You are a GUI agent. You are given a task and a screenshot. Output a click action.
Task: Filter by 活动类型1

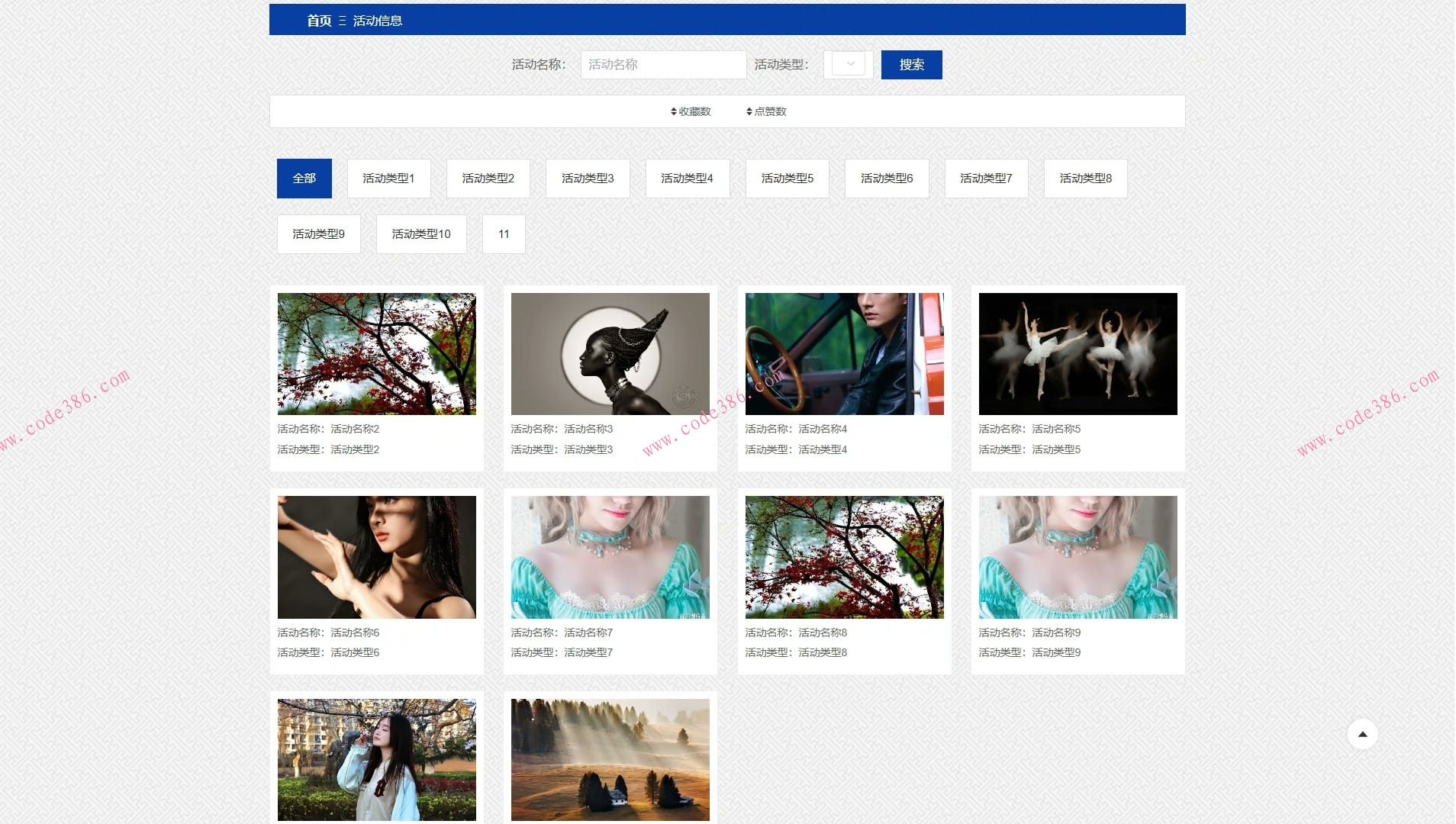(388, 179)
